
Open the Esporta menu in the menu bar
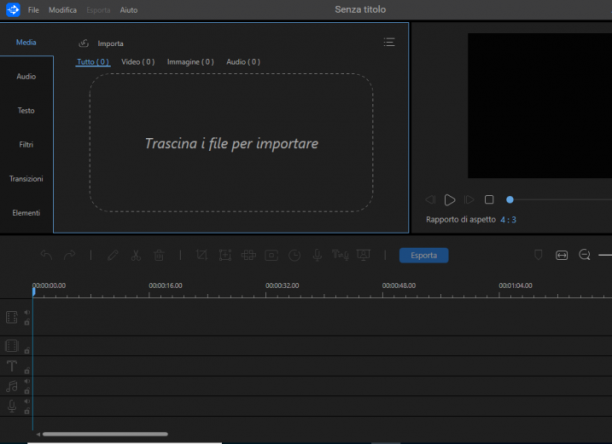(98, 10)
